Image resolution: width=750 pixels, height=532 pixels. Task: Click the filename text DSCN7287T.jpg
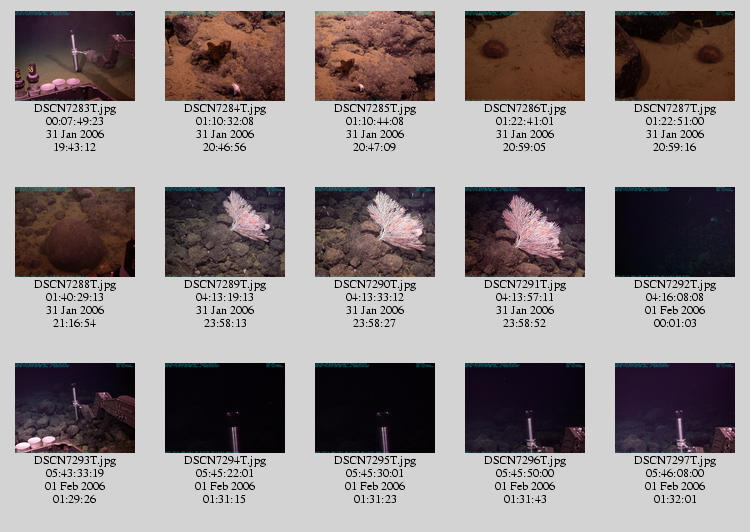675,109
